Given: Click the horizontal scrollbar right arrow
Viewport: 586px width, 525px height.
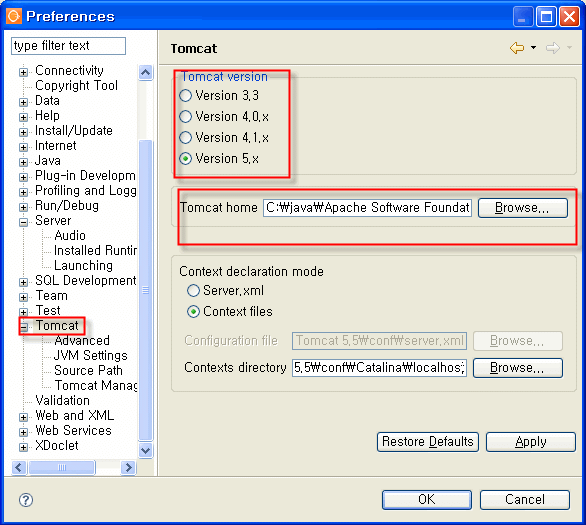Looking at the screenshot, I should click(128, 467).
